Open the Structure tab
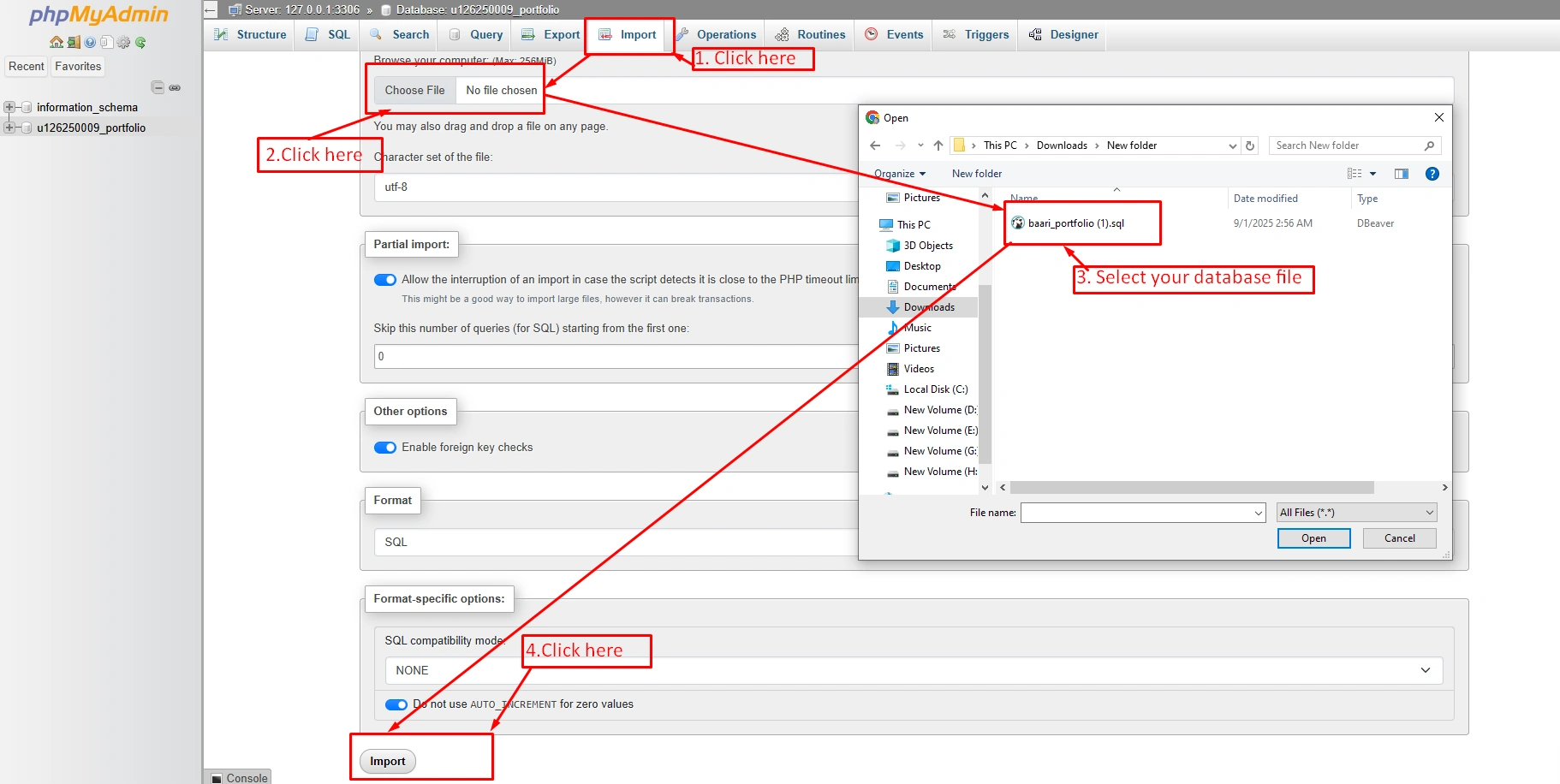This screenshot has width=1560, height=784. (x=251, y=35)
